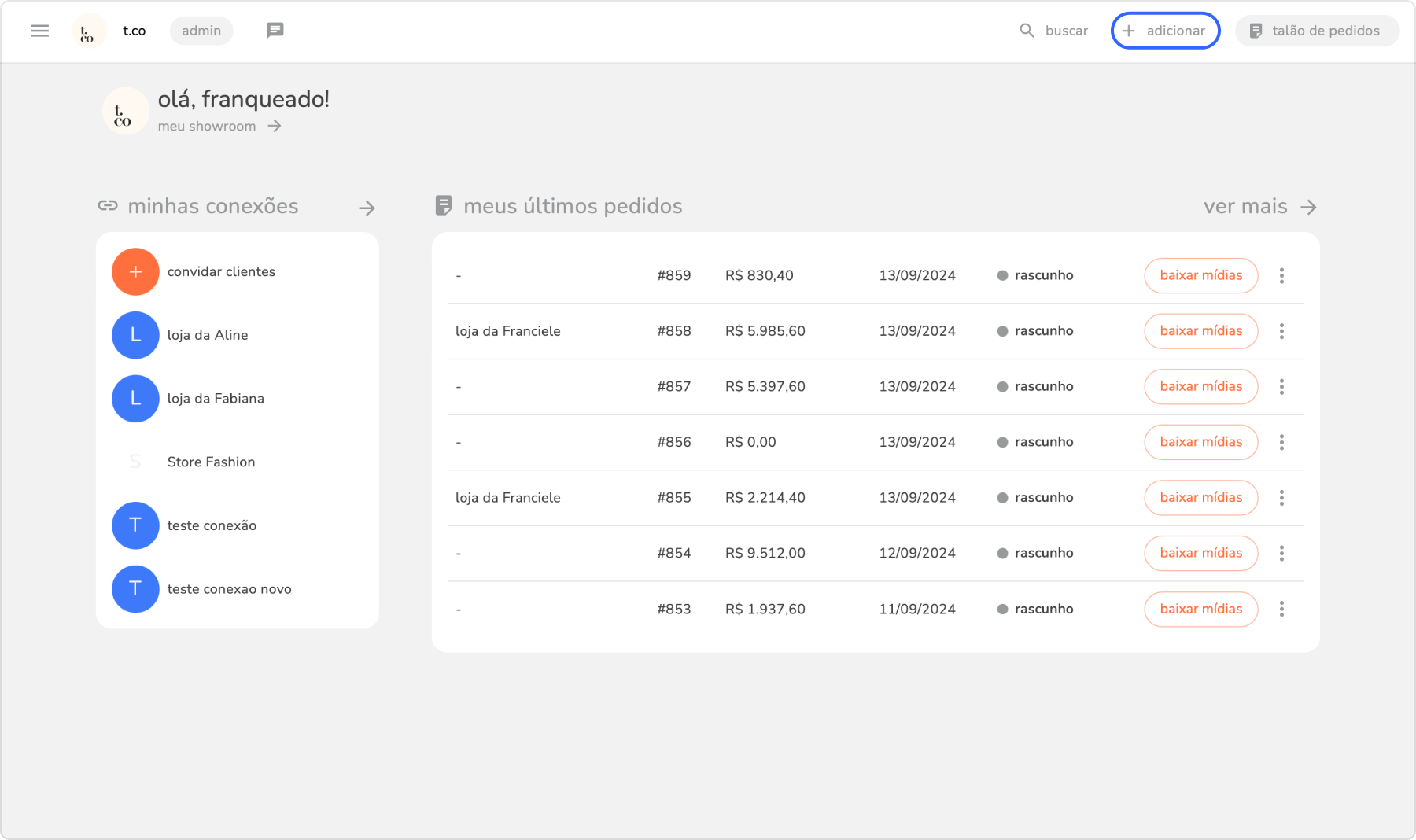Screen dimensions: 1416x840
Task: Click the adicionar button
Action: [1165, 31]
